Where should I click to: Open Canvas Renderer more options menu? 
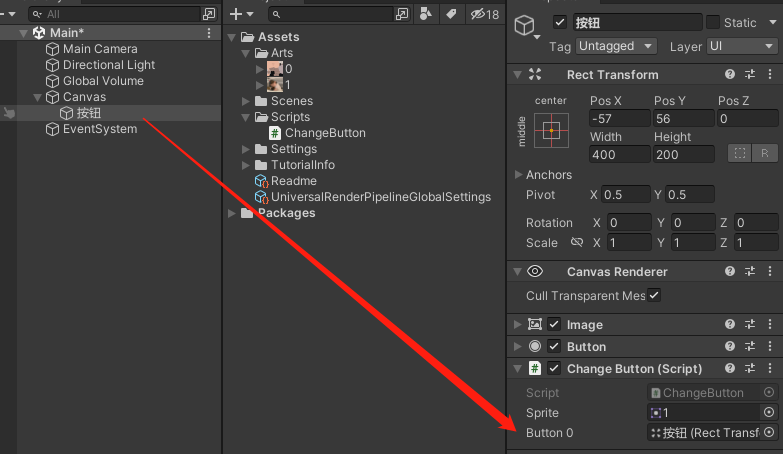point(770,271)
